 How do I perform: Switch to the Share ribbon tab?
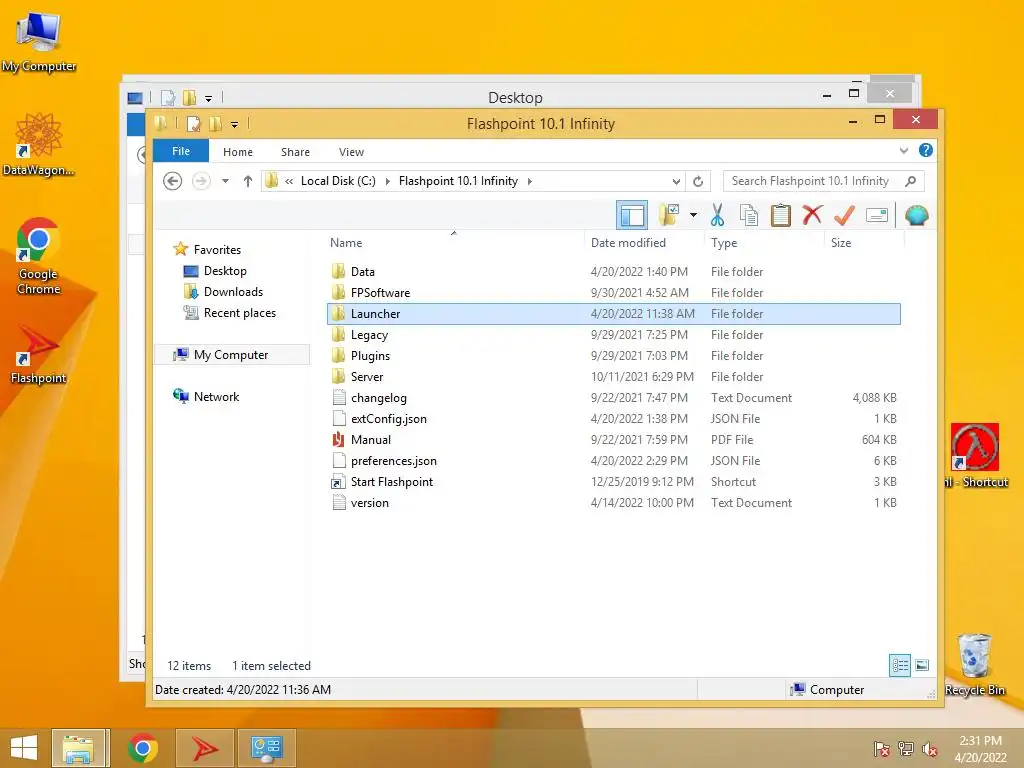(295, 152)
